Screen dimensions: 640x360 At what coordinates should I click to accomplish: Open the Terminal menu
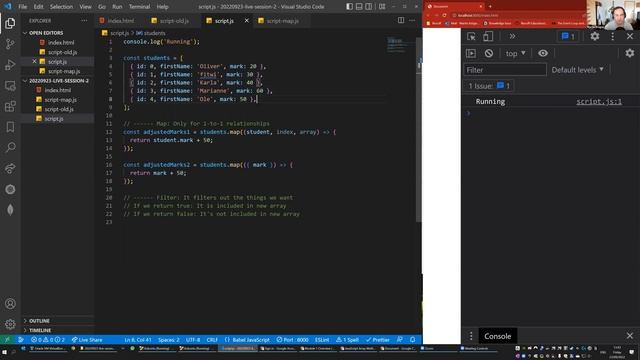tap(139, 7)
